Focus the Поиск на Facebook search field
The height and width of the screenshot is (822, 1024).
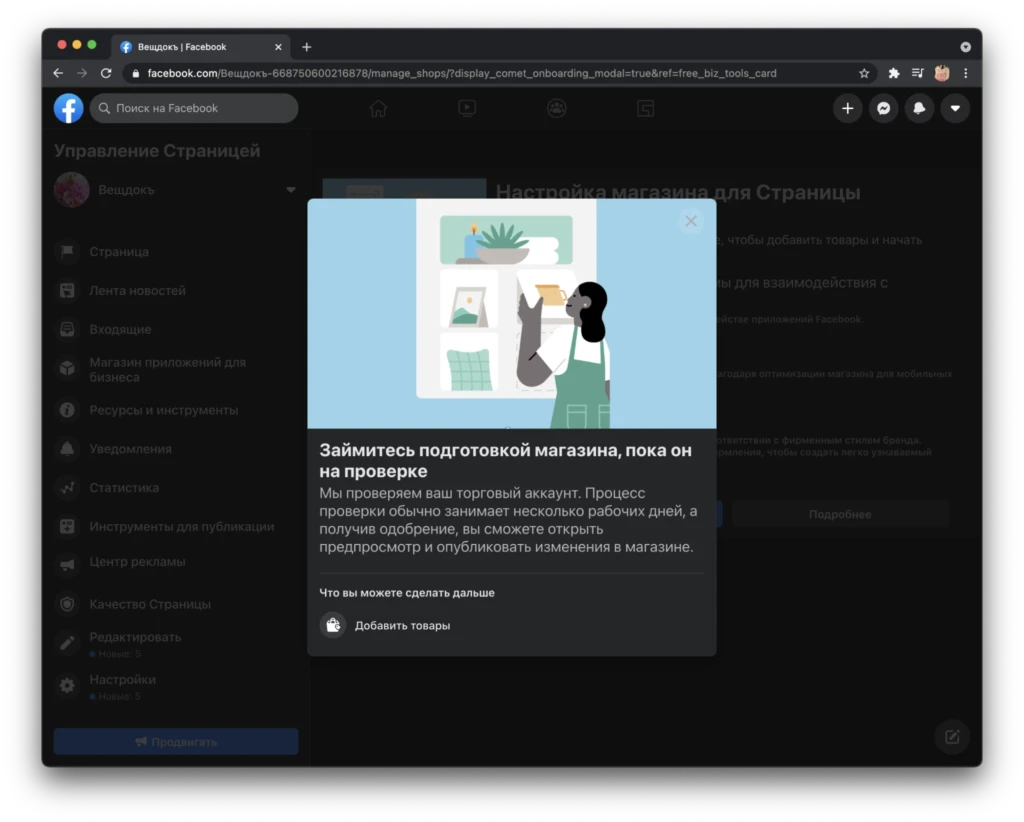click(x=194, y=108)
